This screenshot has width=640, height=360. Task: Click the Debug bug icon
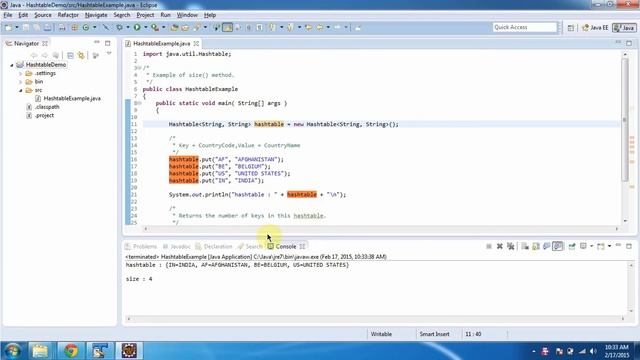[x=119, y=28]
